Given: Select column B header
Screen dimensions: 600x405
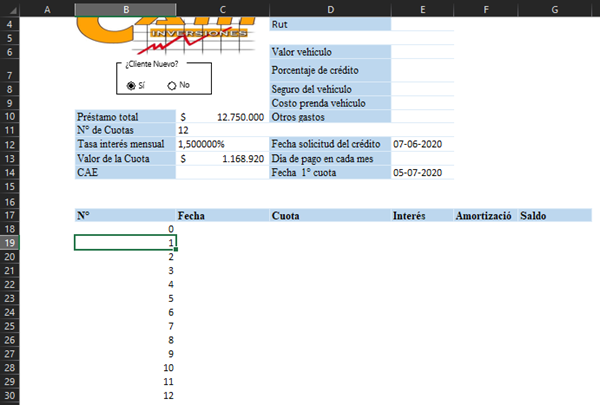Looking at the screenshot, I should [x=124, y=9].
